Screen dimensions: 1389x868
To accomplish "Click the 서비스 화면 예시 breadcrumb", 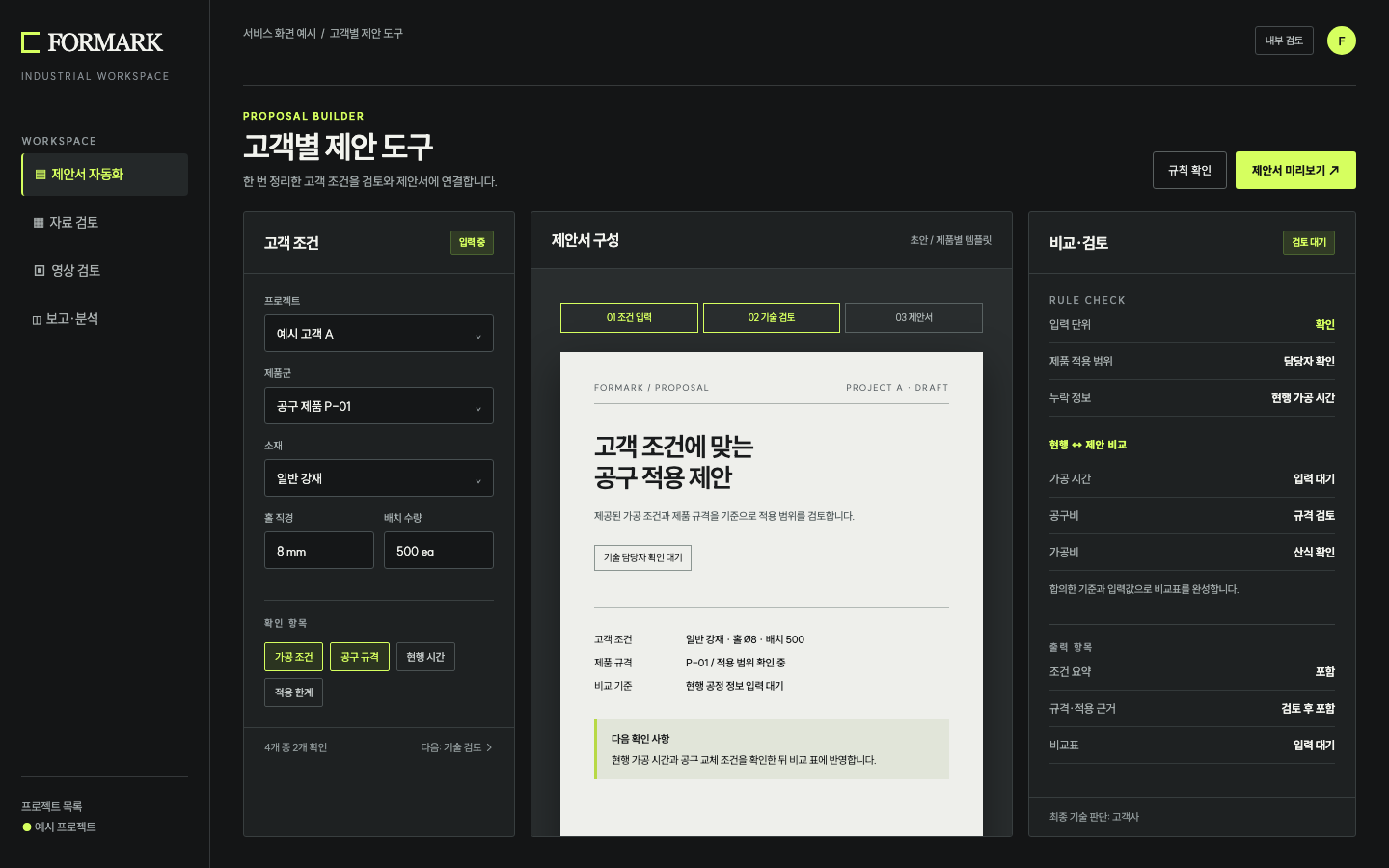I will pos(280,34).
